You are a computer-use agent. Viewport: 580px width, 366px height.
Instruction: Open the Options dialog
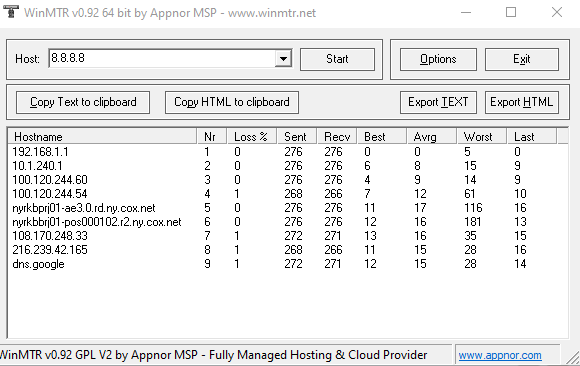coord(438,59)
